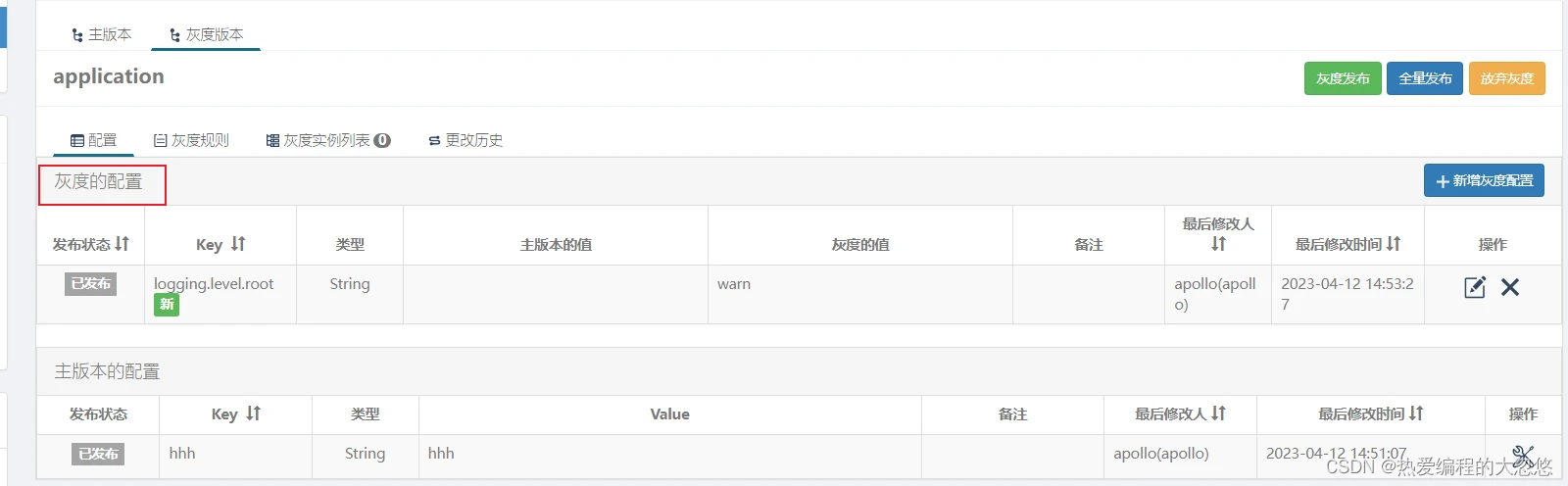Screen dimensions: 1568x486
Task: Sort main version configs by last modifier
Action: click(1218, 413)
